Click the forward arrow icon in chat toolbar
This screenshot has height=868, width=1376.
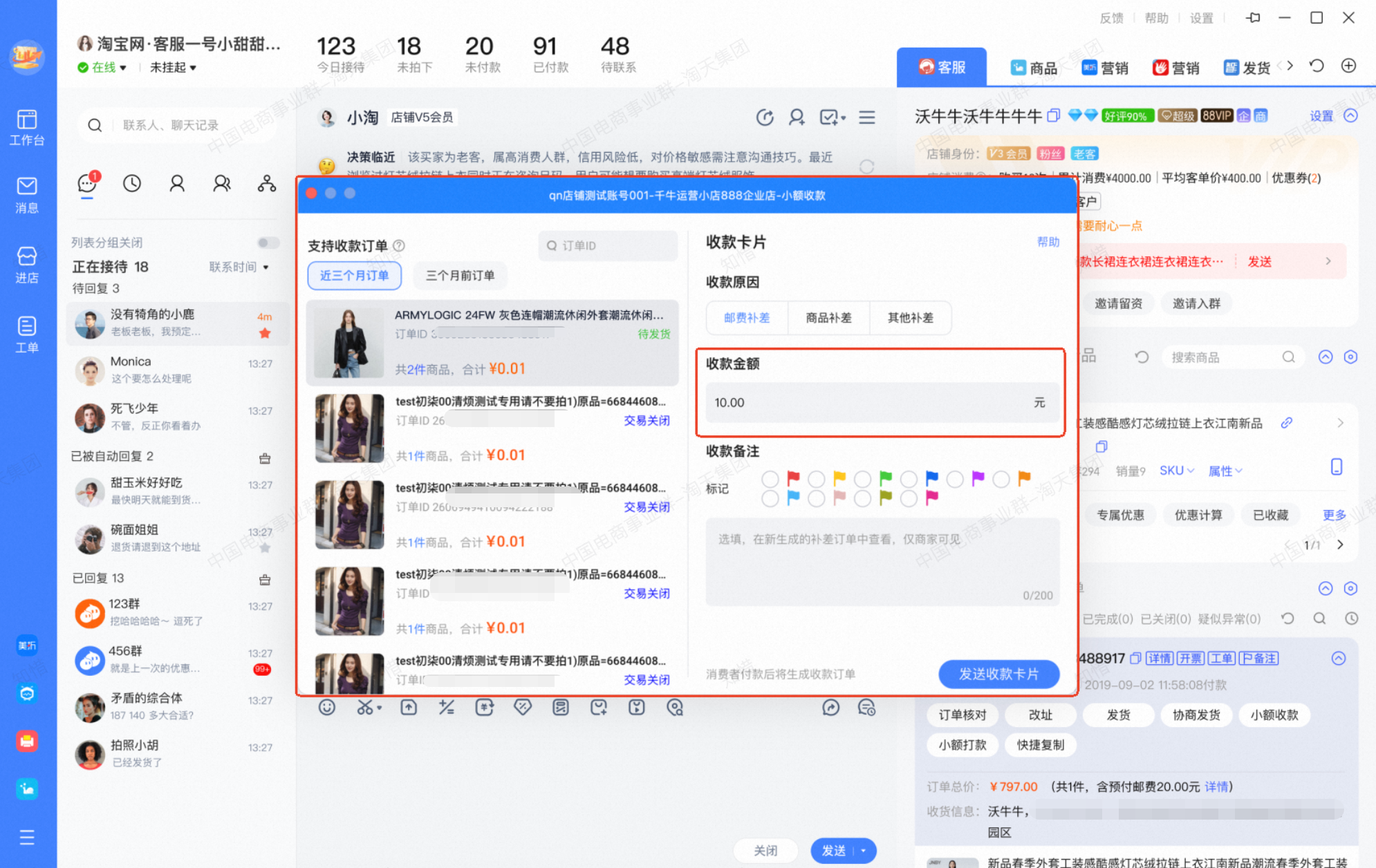click(x=830, y=707)
